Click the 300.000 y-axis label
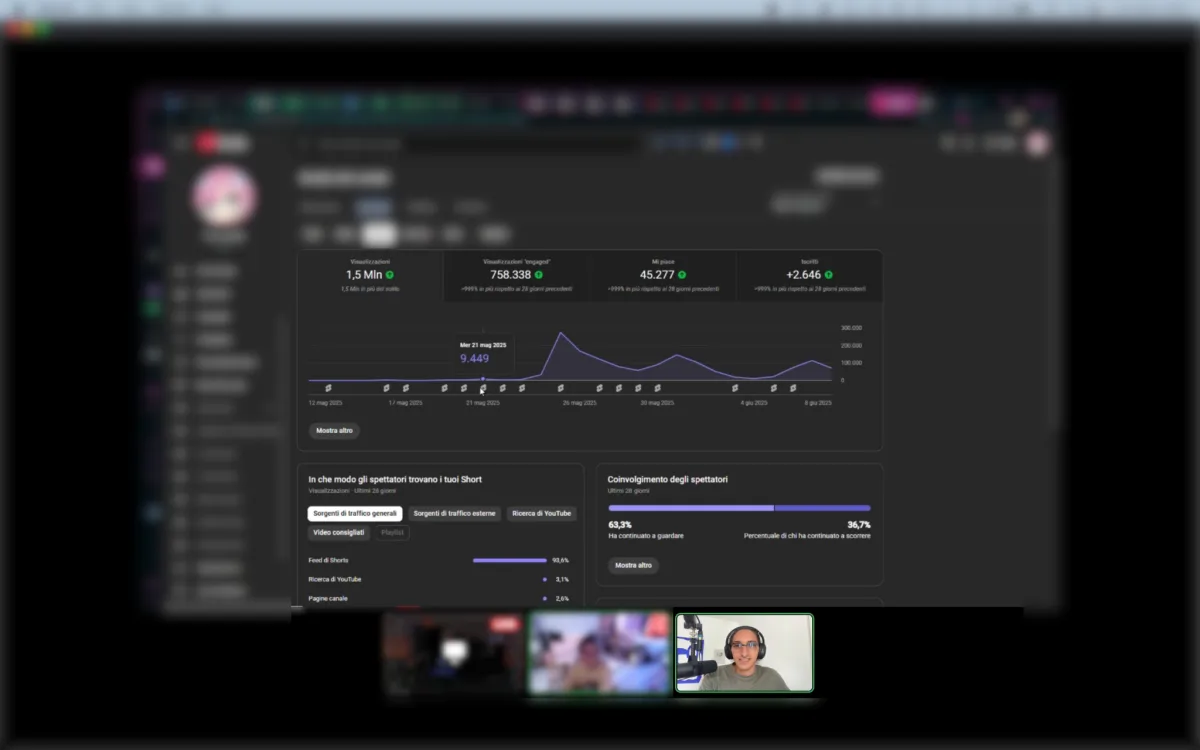1200x750 pixels. [851, 328]
